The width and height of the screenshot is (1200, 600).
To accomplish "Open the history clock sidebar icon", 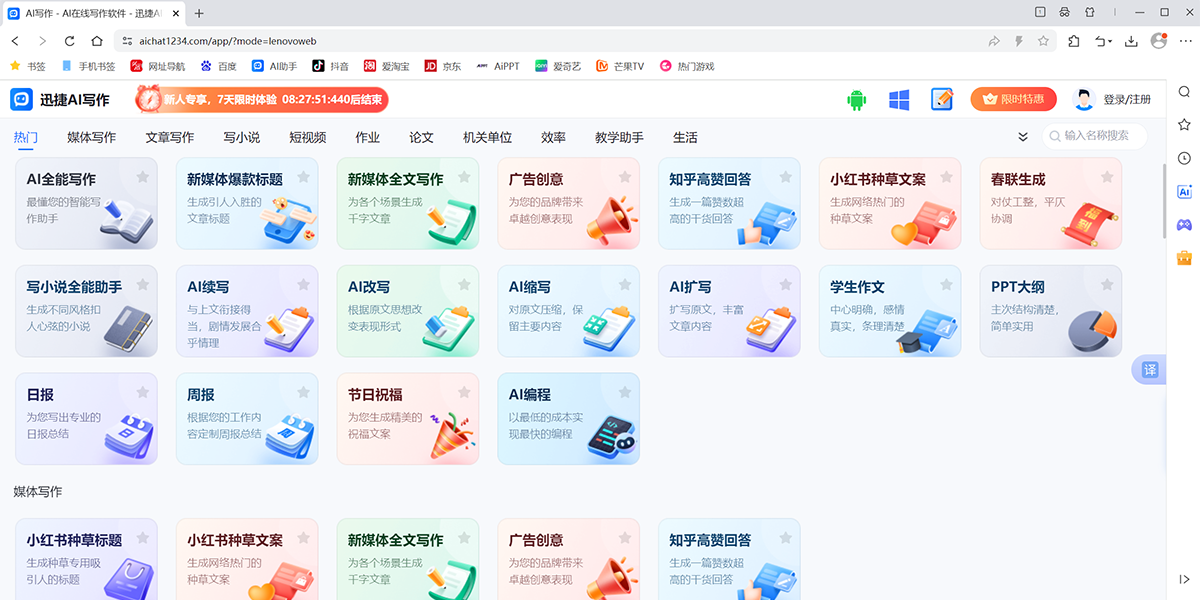I will pyautogui.click(x=1184, y=158).
